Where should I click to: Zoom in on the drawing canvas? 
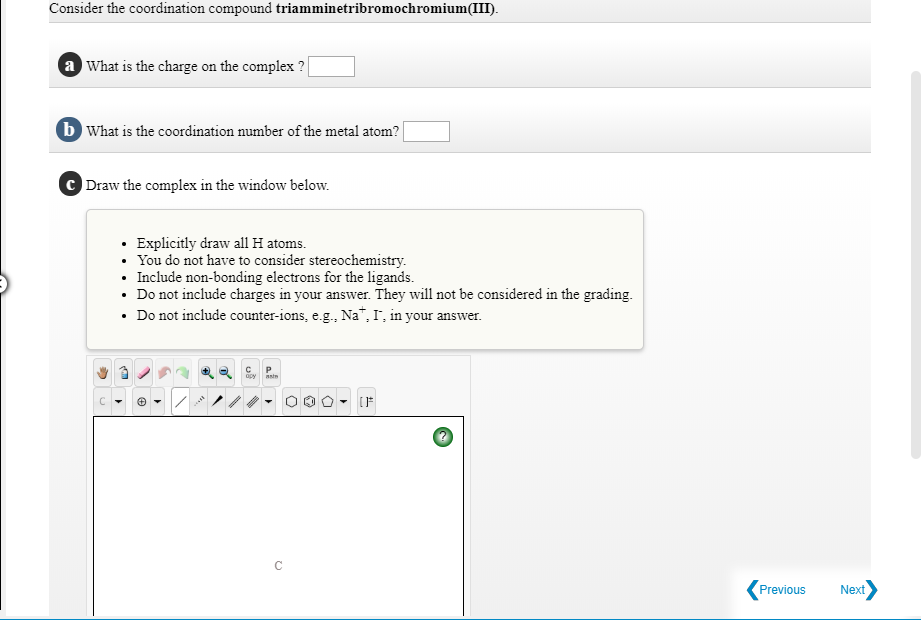click(207, 372)
